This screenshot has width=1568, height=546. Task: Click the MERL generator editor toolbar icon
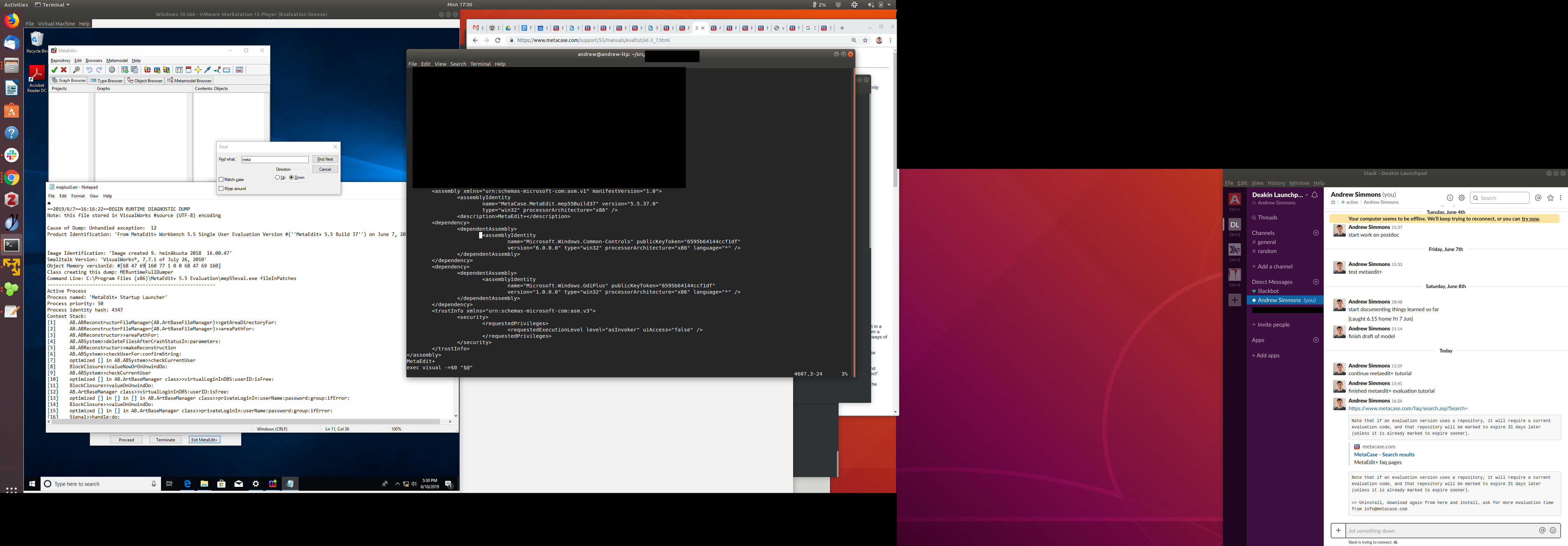point(239,70)
